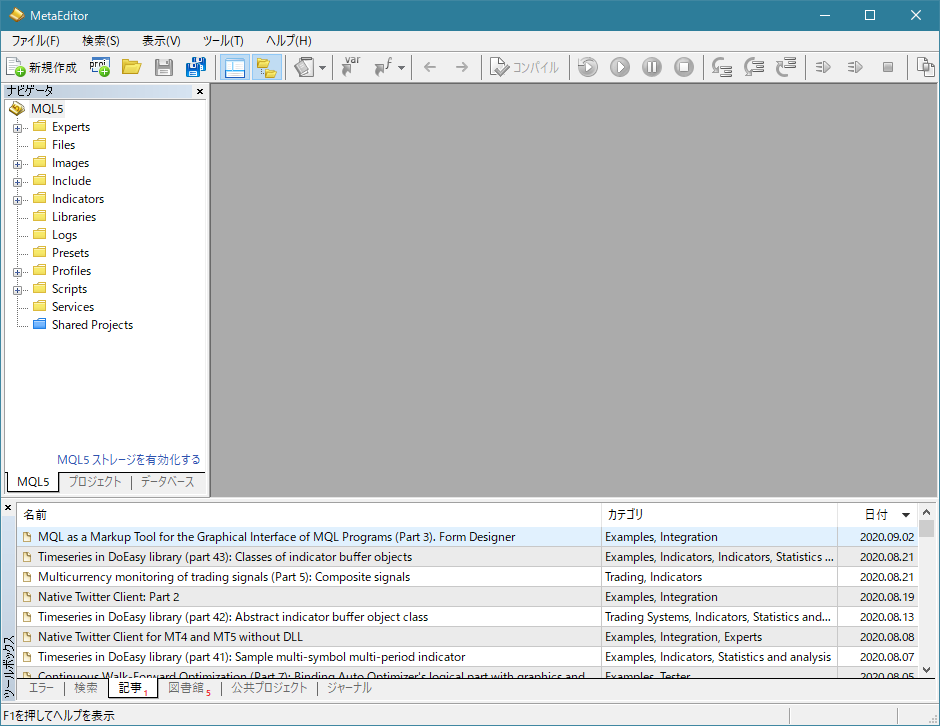
Task: Close the ナビゲータ navigator panel
Action: tap(199, 91)
